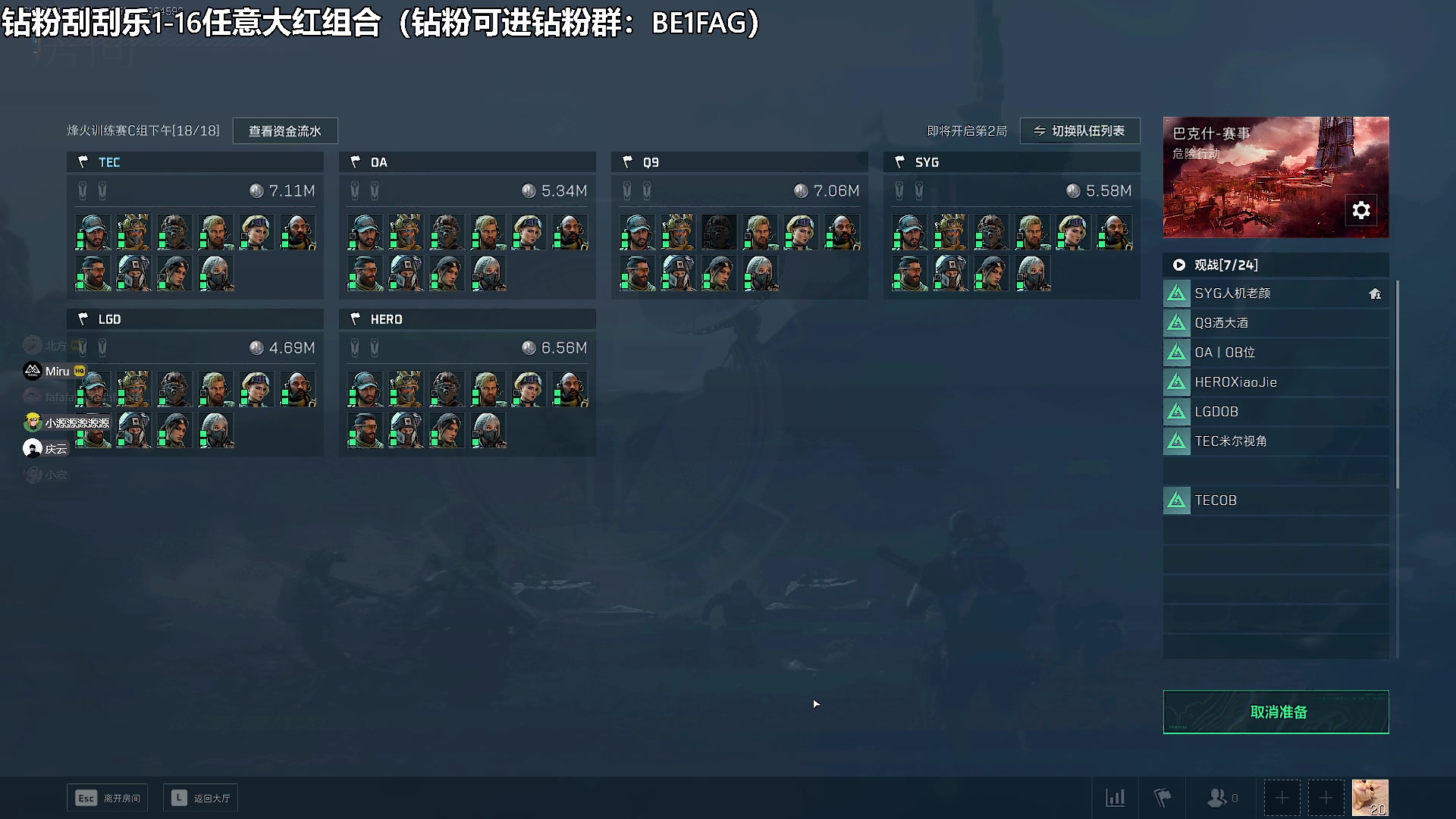Select spectator TECOB entry
1456x819 pixels.
click(x=1276, y=500)
